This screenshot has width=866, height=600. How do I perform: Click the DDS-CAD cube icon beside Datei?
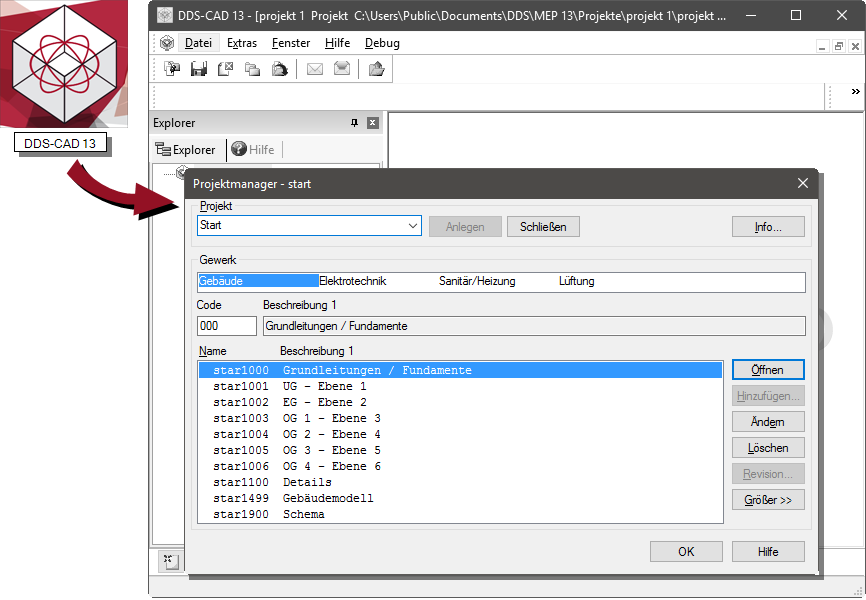(x=166, y=43)
